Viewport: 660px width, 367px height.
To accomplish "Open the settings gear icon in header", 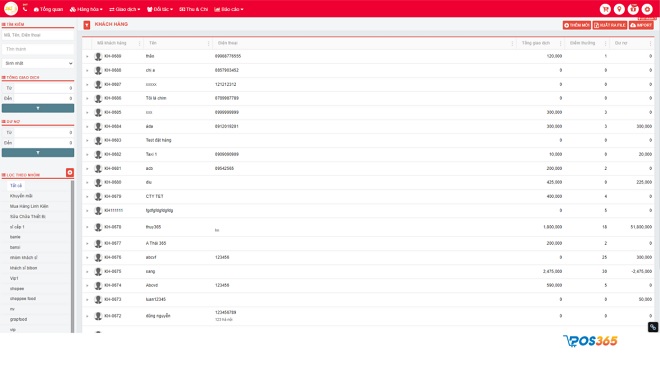I will tap(647, 9).
